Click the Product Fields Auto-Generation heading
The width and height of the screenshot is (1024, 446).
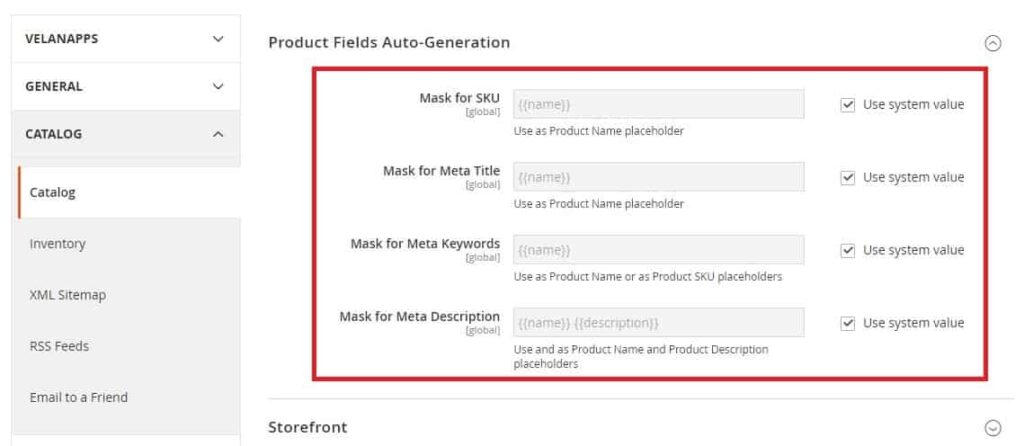389,42
